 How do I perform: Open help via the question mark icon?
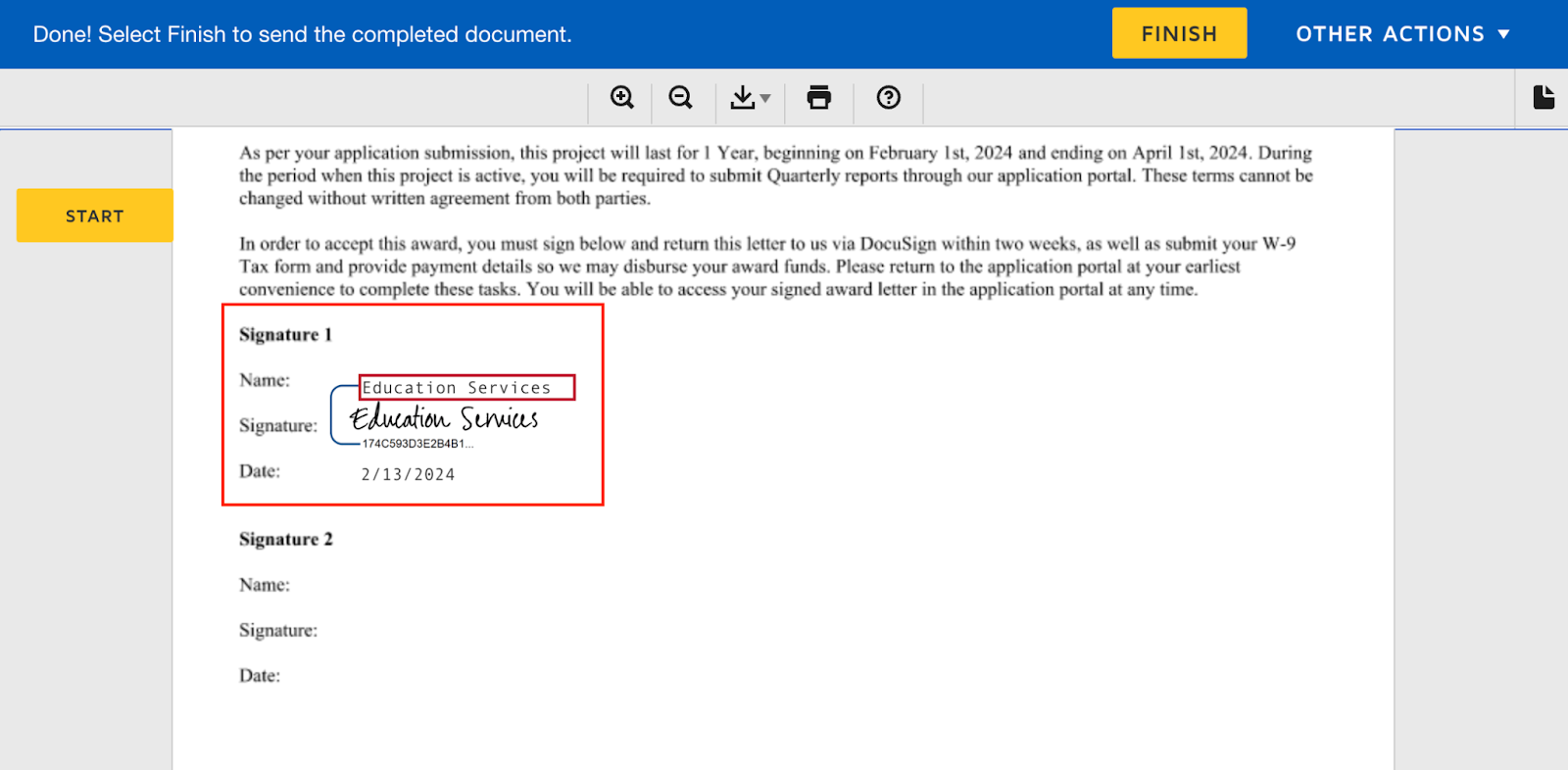tap(888, 97)
